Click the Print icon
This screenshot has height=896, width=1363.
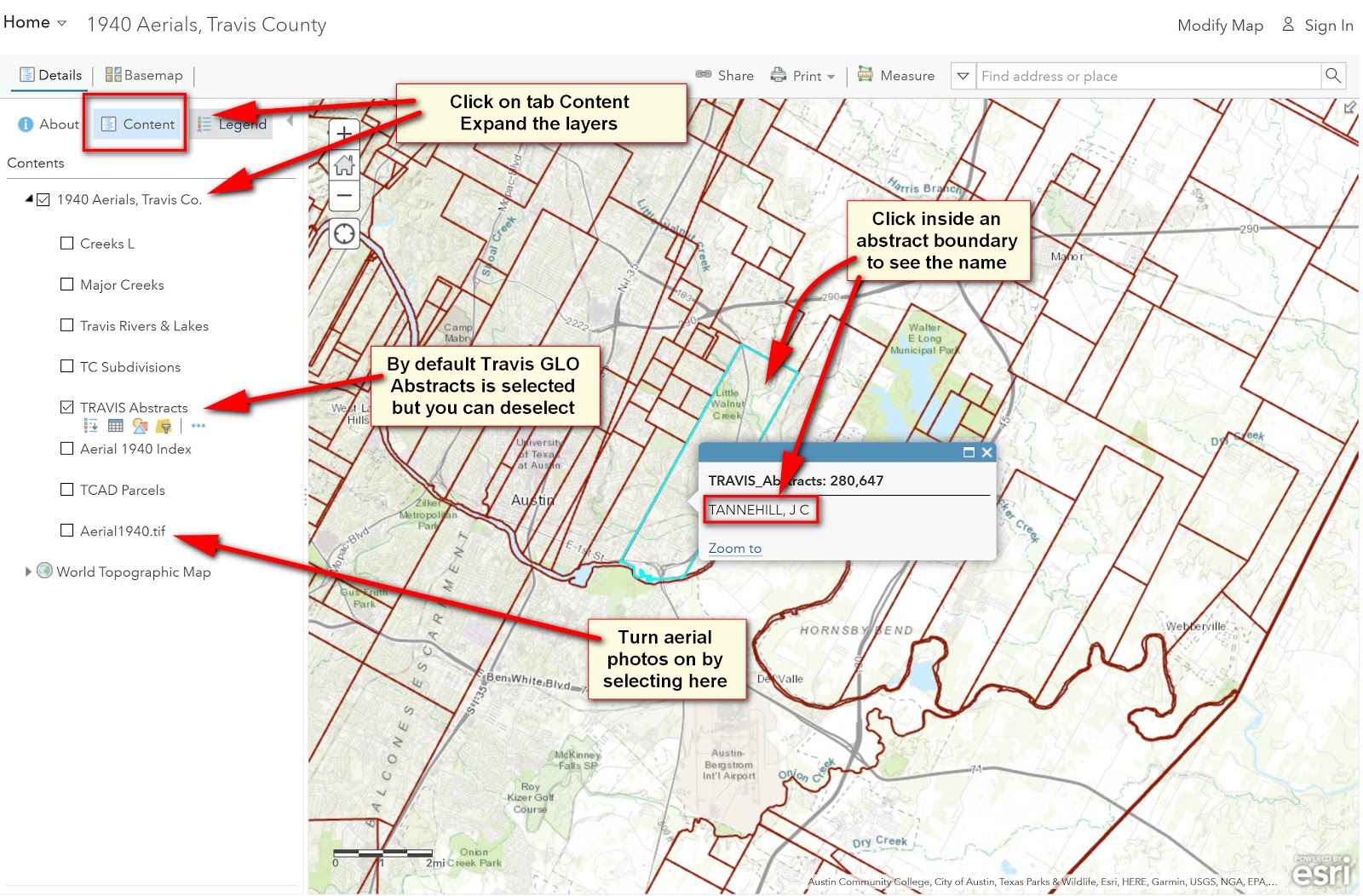(778, 75)
